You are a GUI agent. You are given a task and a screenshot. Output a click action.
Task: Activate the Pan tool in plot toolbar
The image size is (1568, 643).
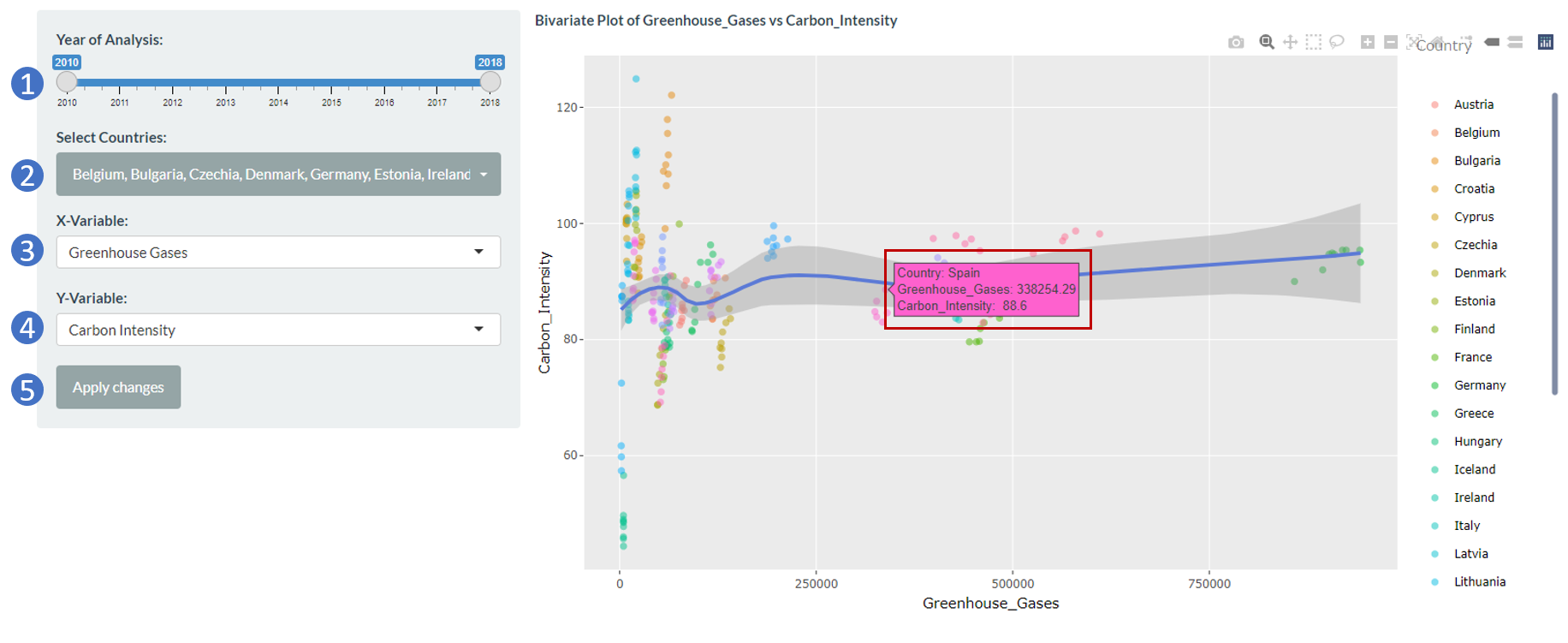[1290, 42]
